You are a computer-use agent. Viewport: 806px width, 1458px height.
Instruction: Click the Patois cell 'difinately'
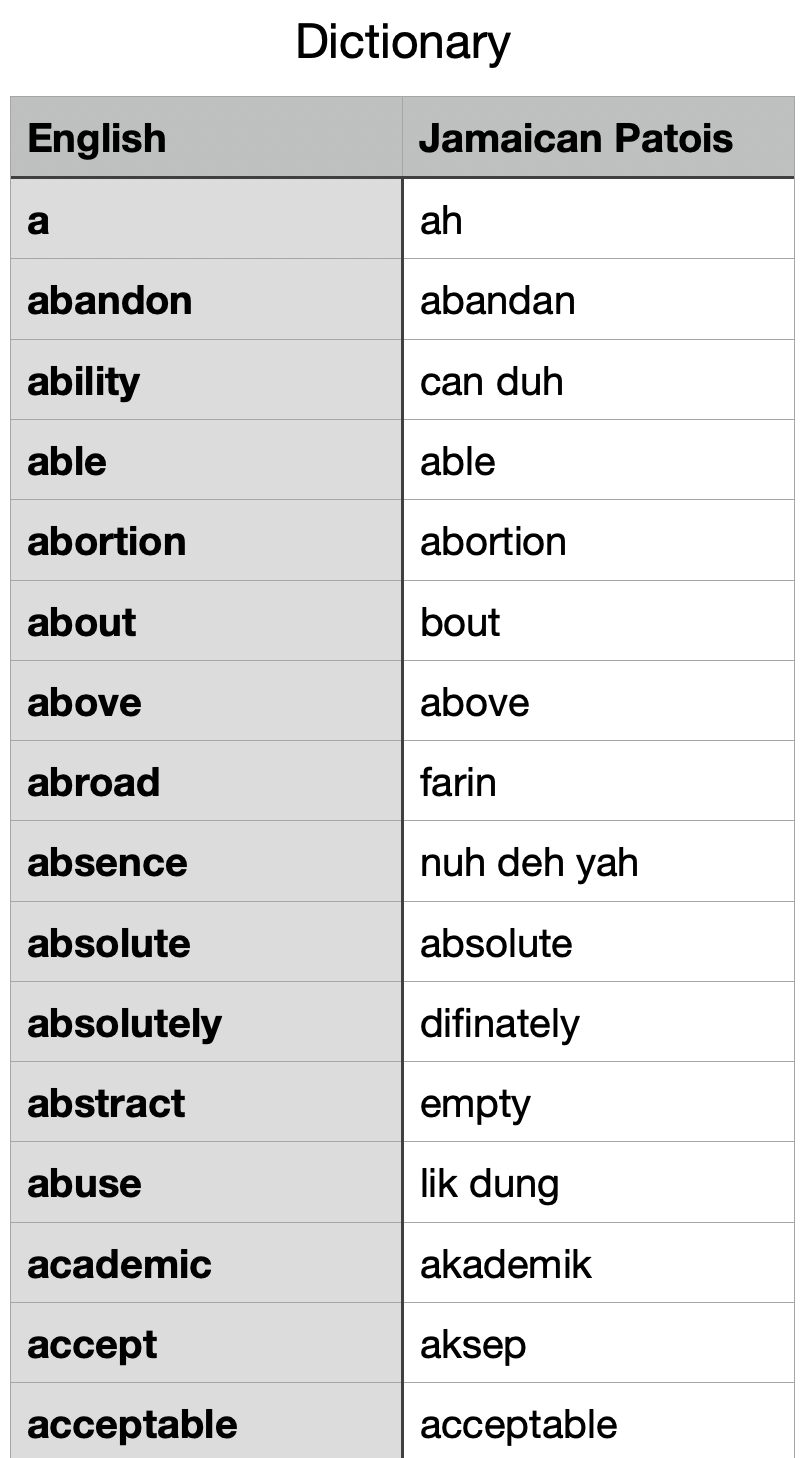click(x=500, y=1023)
